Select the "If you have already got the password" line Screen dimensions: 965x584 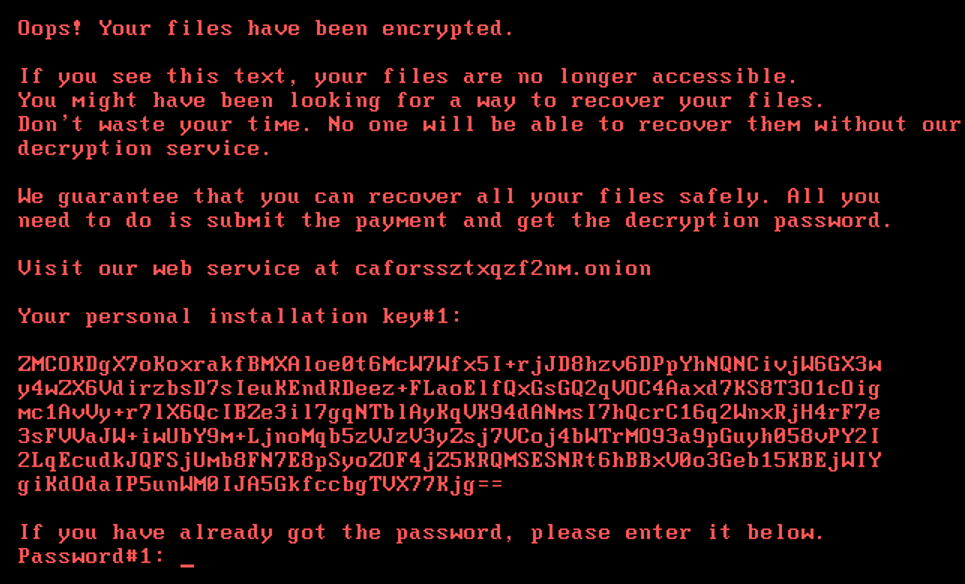pyautogui.click(x=421, y=533)
